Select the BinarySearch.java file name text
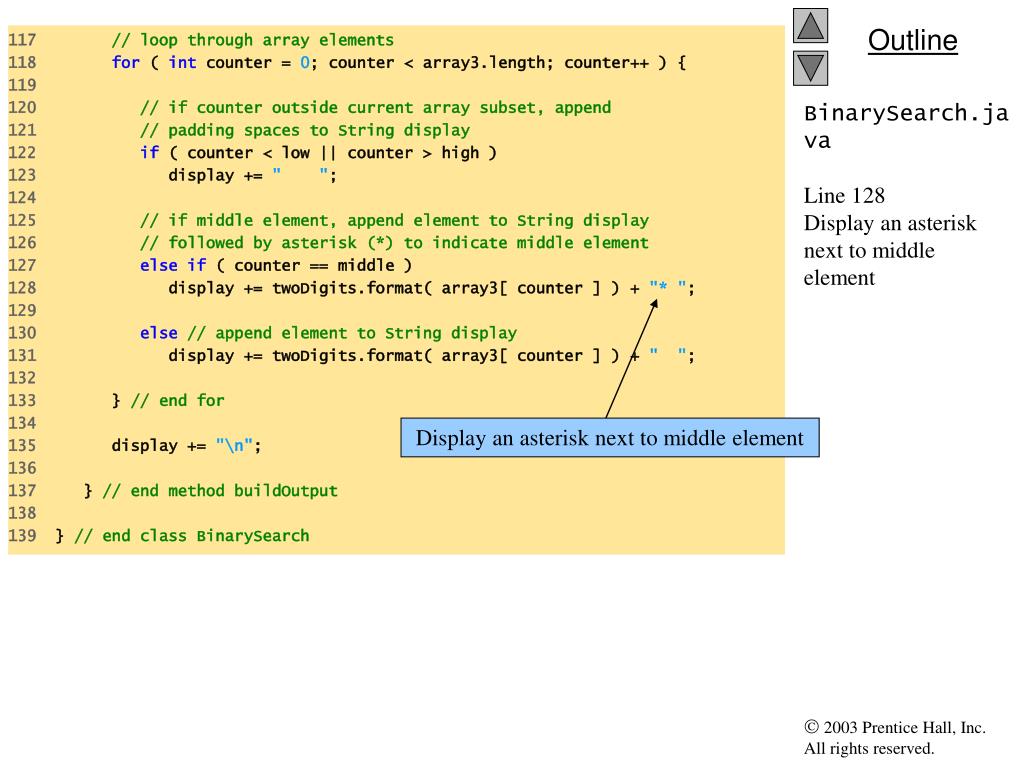Viewport: 1024px width, 768px height. click(906, 127)
